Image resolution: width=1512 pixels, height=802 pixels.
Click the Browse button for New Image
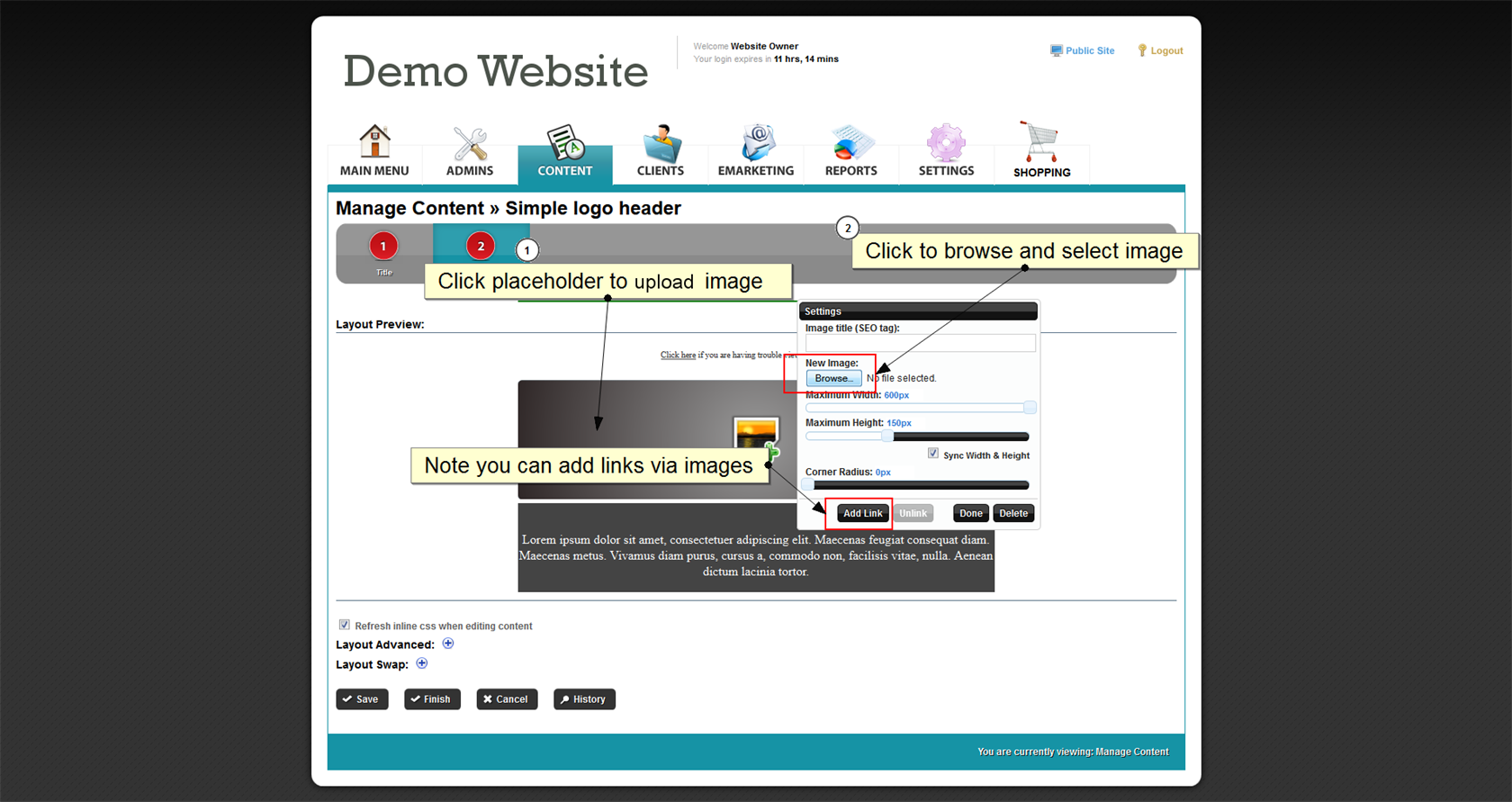pos(833,378)
